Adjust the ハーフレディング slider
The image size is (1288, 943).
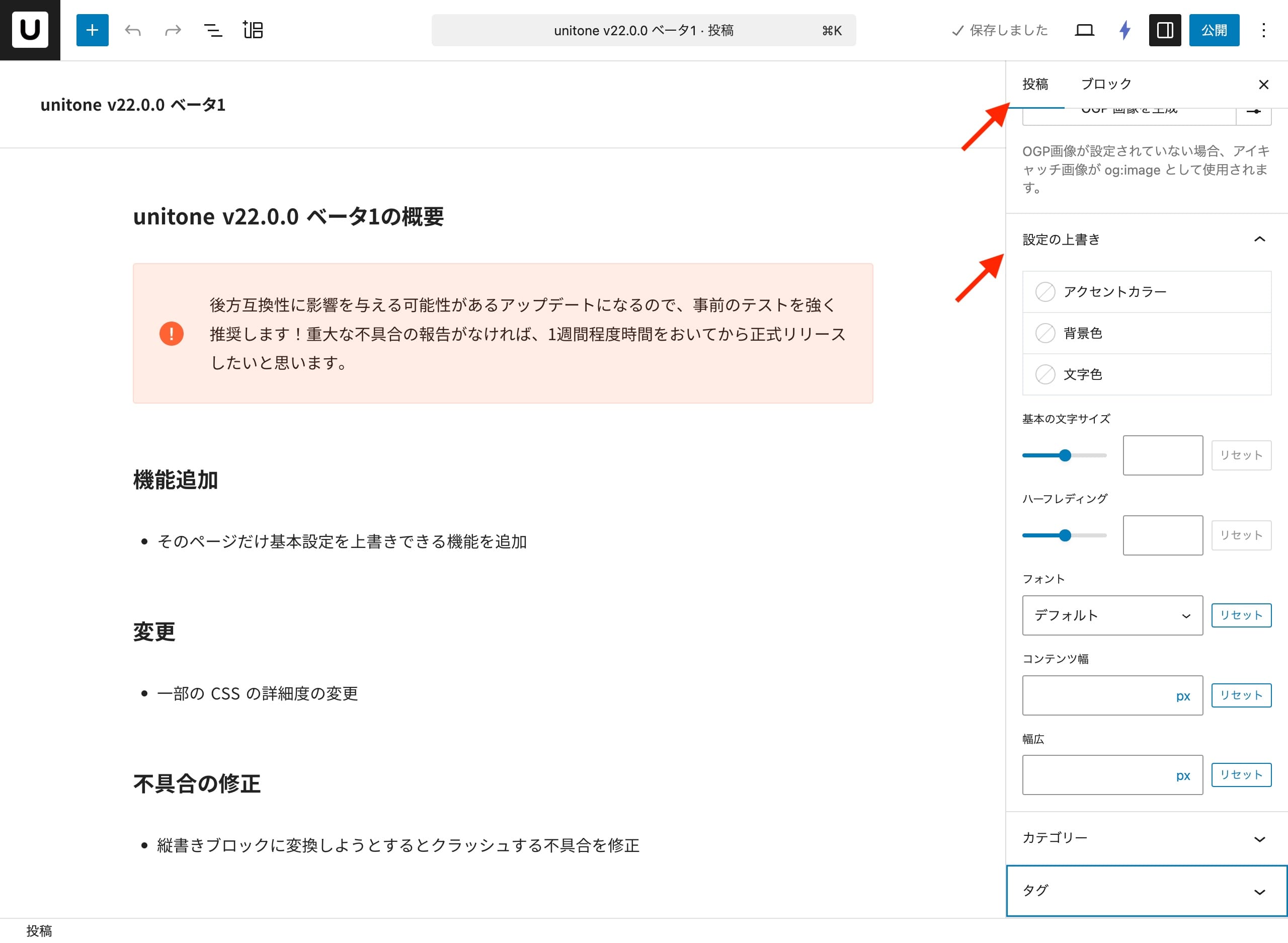click(1064, 535)
